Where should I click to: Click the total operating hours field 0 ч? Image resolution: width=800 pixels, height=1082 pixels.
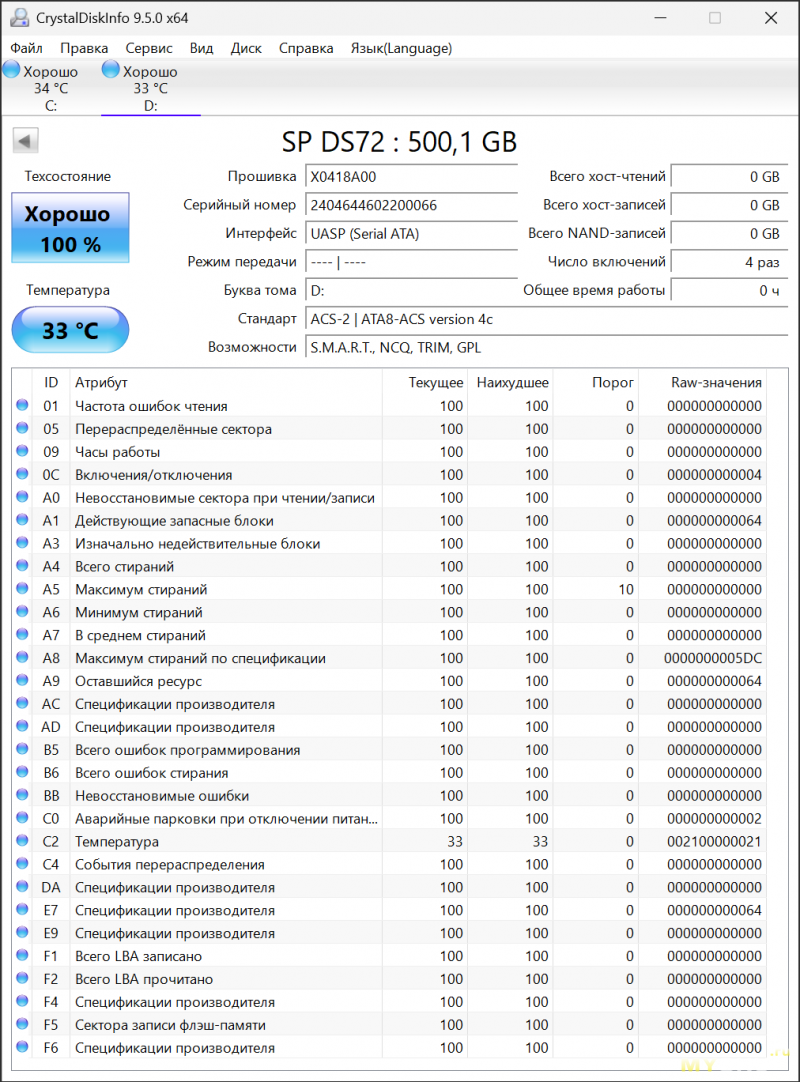click(x=728, y=291)
